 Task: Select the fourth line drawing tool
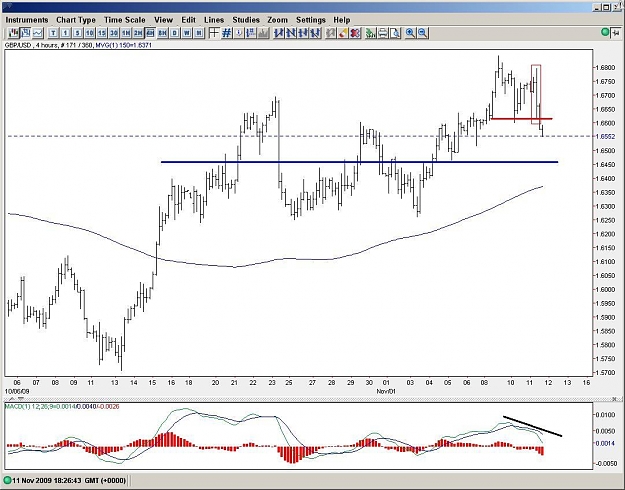[315, 33]
